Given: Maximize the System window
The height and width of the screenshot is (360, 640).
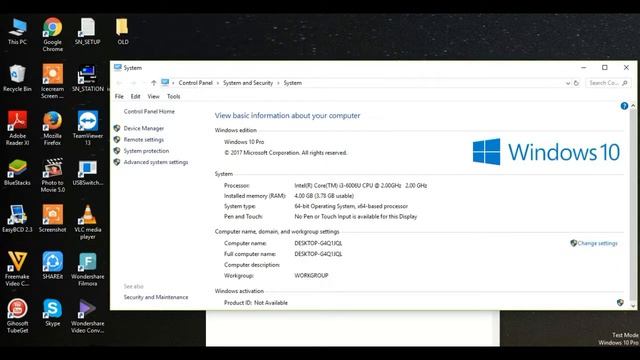Looking at the screenshot, I should [x=604, y=68].
